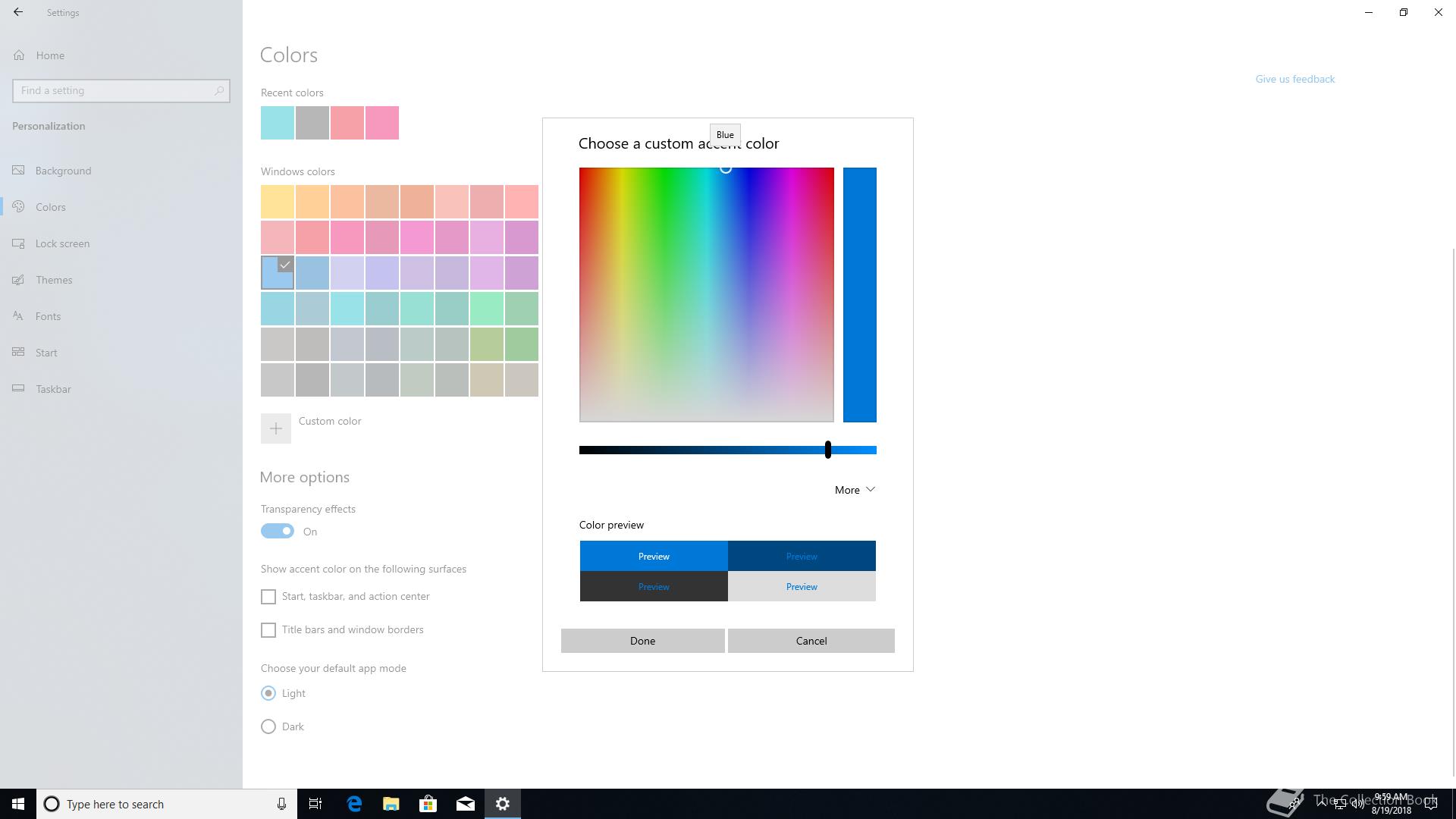Click the plus icon for Custom color
This screenshot has height=819, width=1456.
(x=276, y=428)
